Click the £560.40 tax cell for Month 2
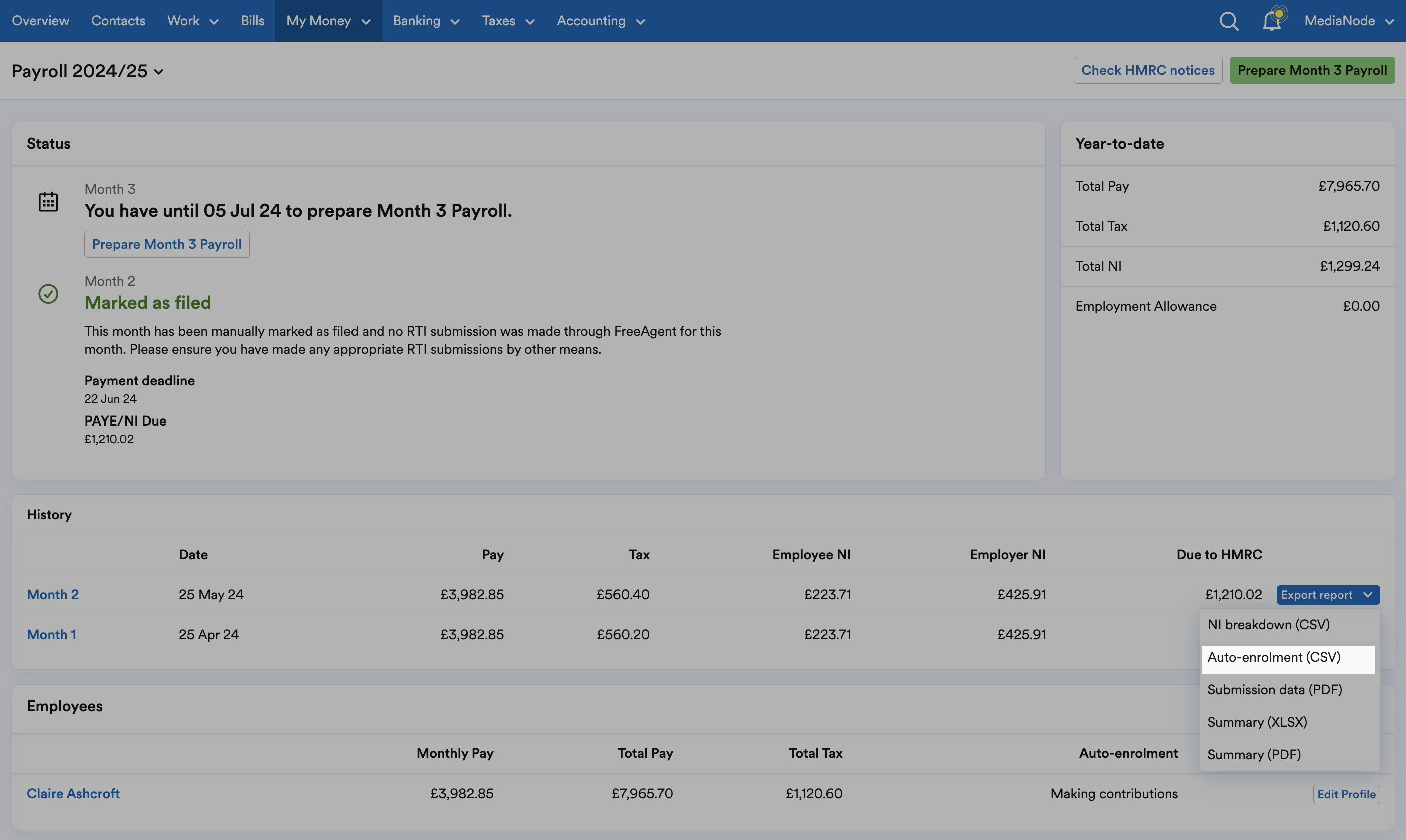Screen dimensions: 1406x840 coord(622,594)
